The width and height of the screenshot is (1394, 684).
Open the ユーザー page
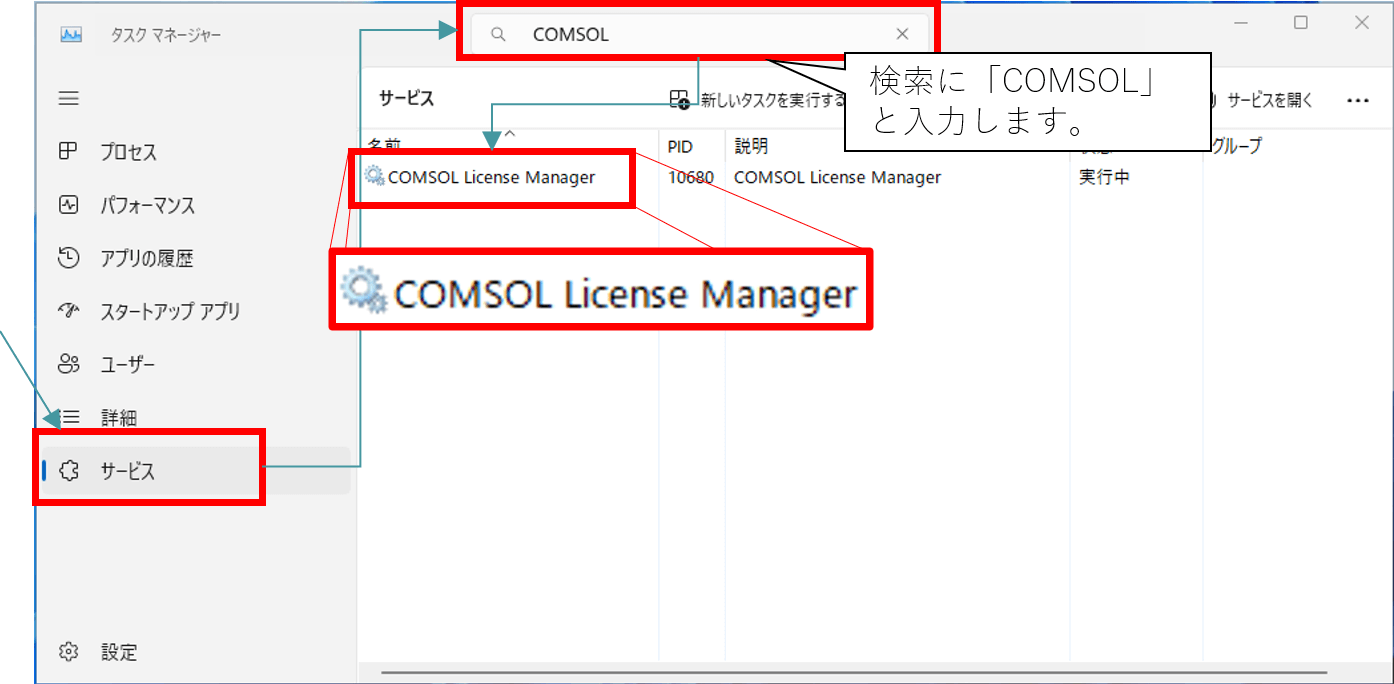click(x=127, y=364)
